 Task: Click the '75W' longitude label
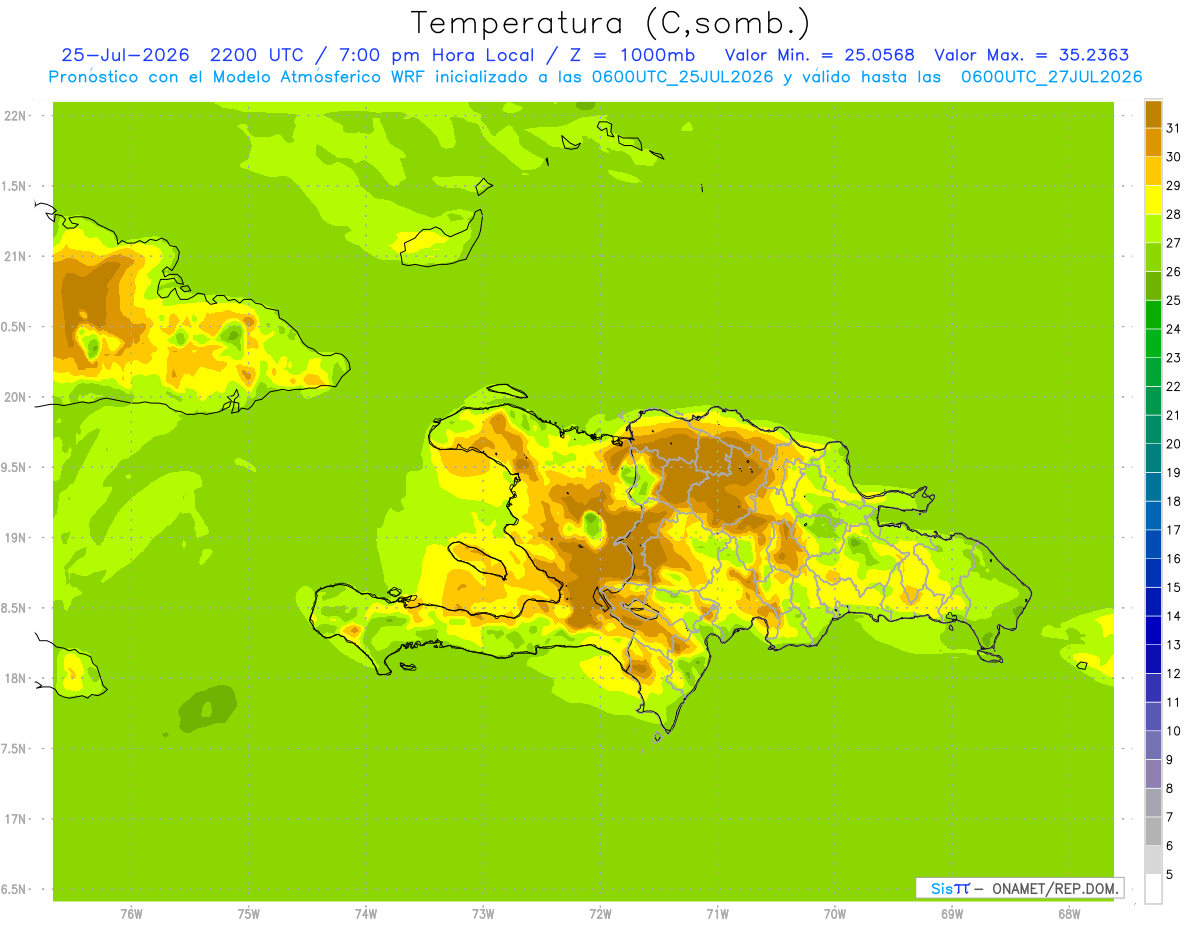248,914
